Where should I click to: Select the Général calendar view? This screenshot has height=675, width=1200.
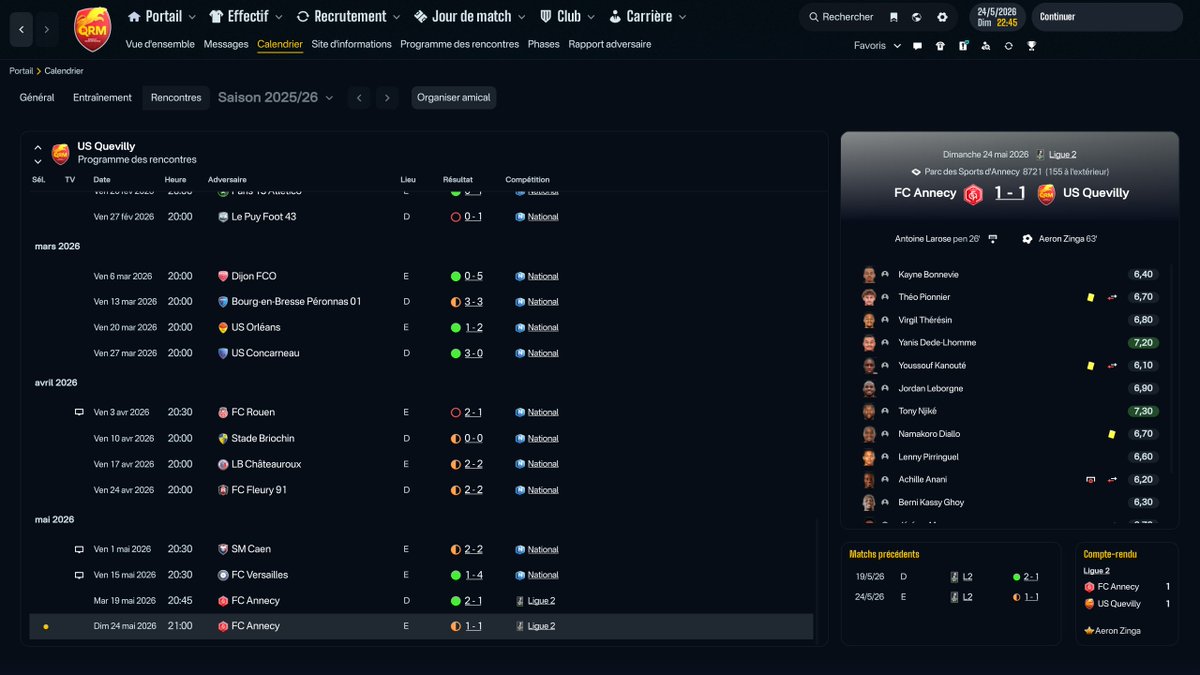pos(37,97)
